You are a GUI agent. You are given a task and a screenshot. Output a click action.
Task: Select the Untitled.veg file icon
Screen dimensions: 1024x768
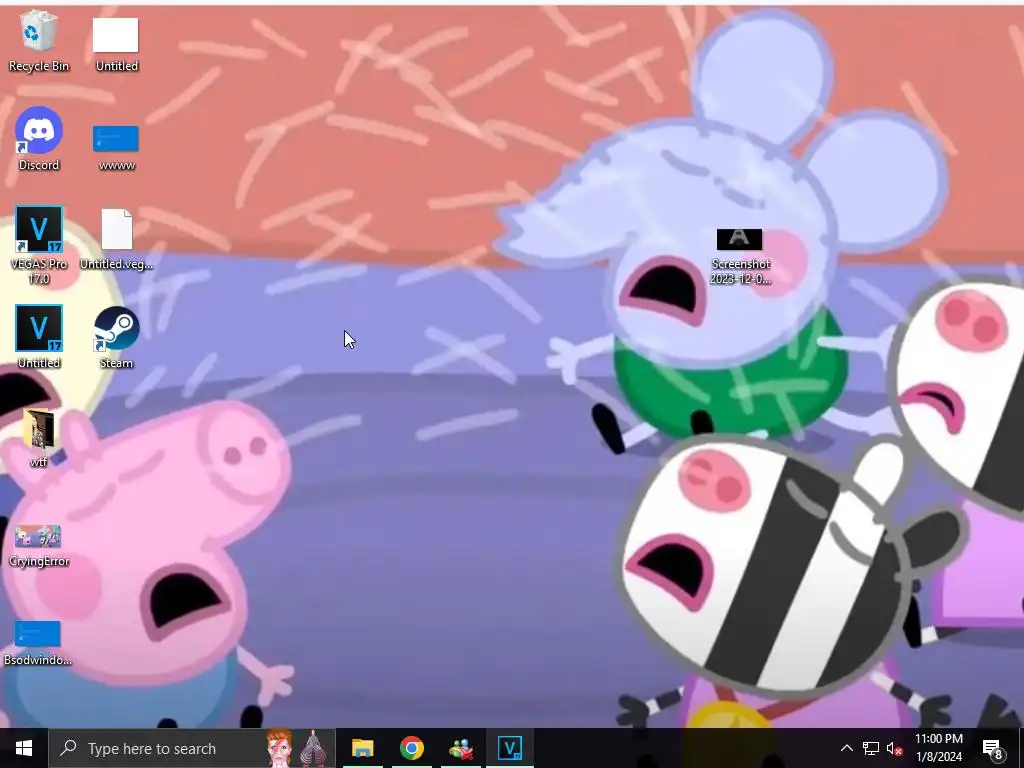point(116,239)
